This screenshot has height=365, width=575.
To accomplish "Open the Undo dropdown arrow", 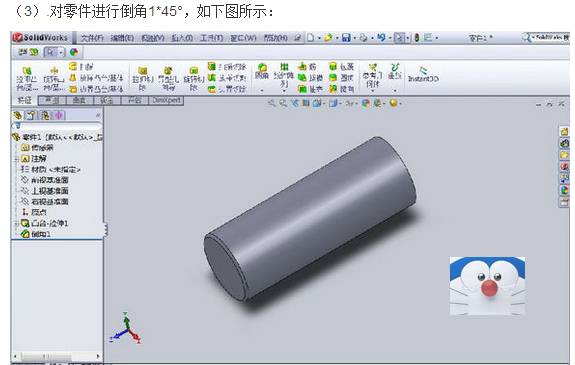I will point(389,38).
